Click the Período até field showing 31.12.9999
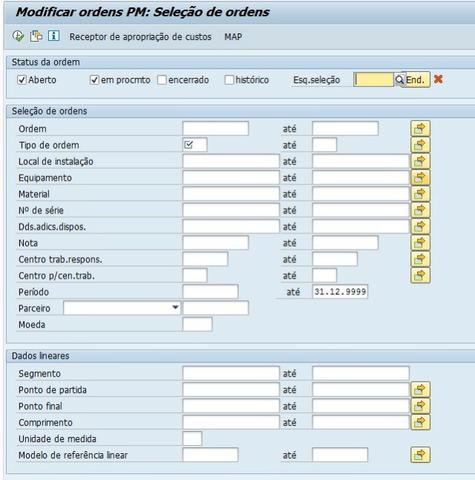This screenshot has height=480, width=475. tap(340, 292)
